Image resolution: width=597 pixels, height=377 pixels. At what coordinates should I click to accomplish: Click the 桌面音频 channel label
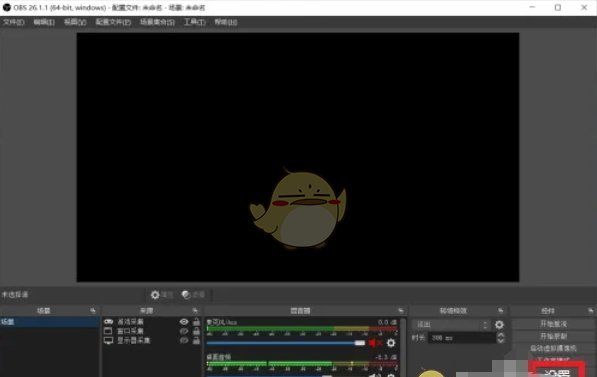(219, 357)
